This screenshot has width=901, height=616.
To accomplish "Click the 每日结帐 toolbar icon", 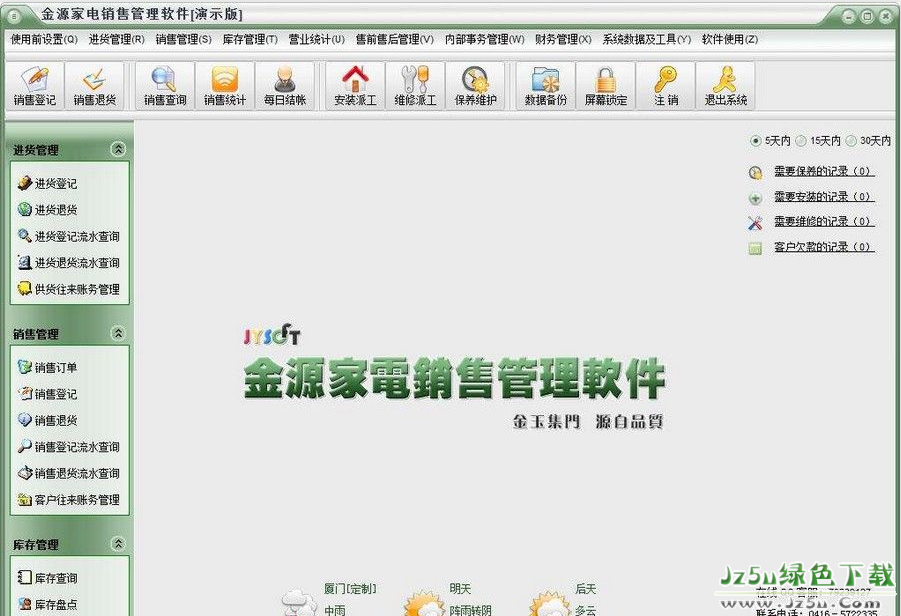I will (285, 86).
